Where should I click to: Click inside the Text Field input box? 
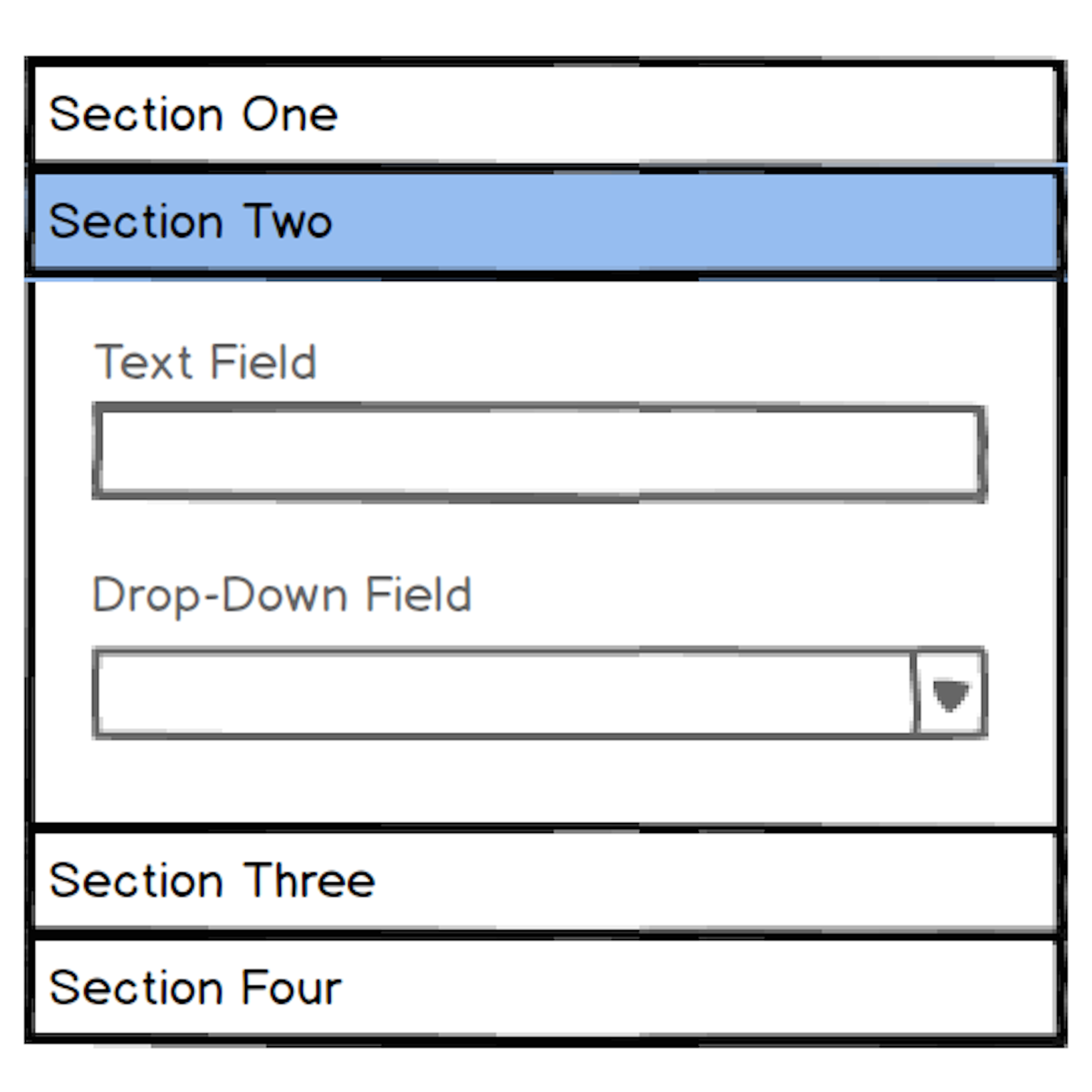point(540,452)
